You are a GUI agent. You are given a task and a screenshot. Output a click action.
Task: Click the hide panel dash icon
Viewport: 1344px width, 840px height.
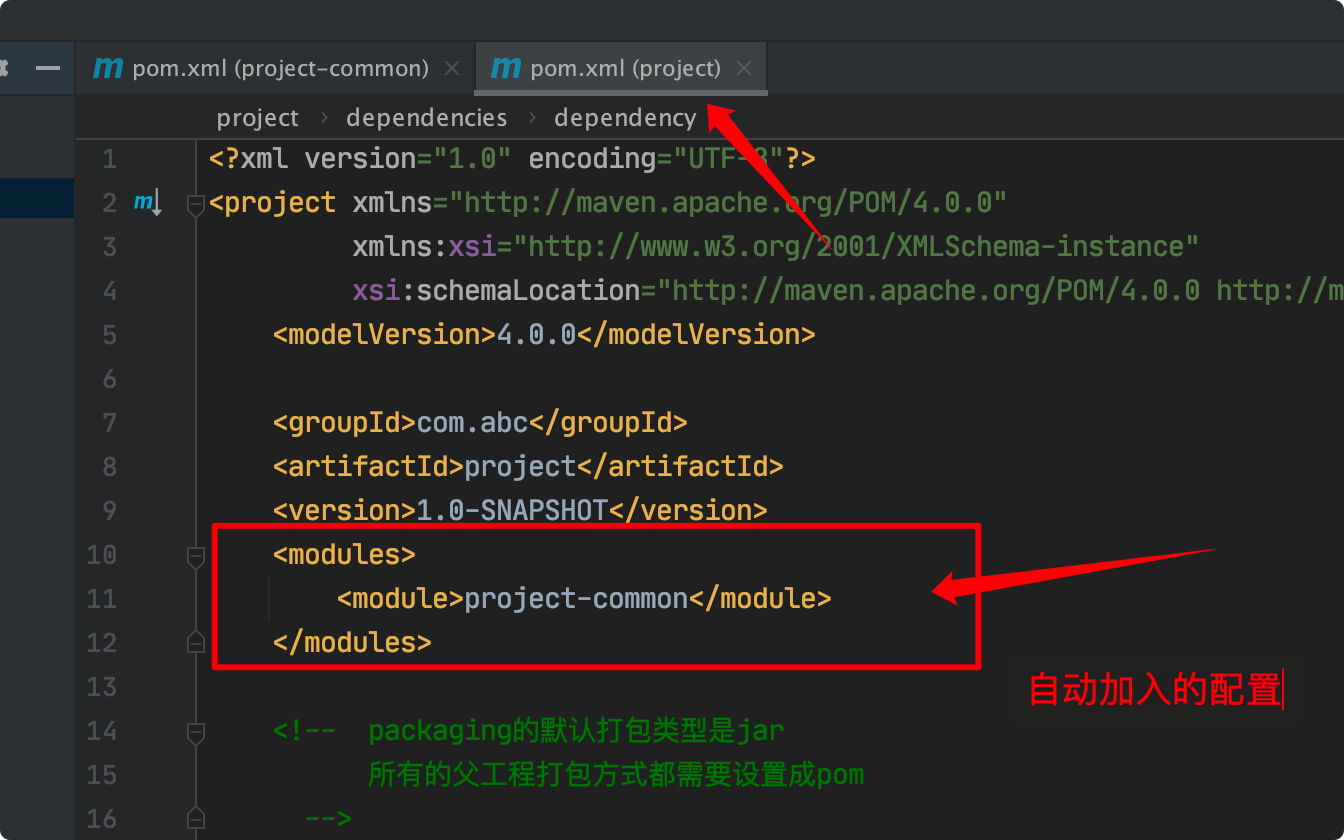(x=47, y=68)
